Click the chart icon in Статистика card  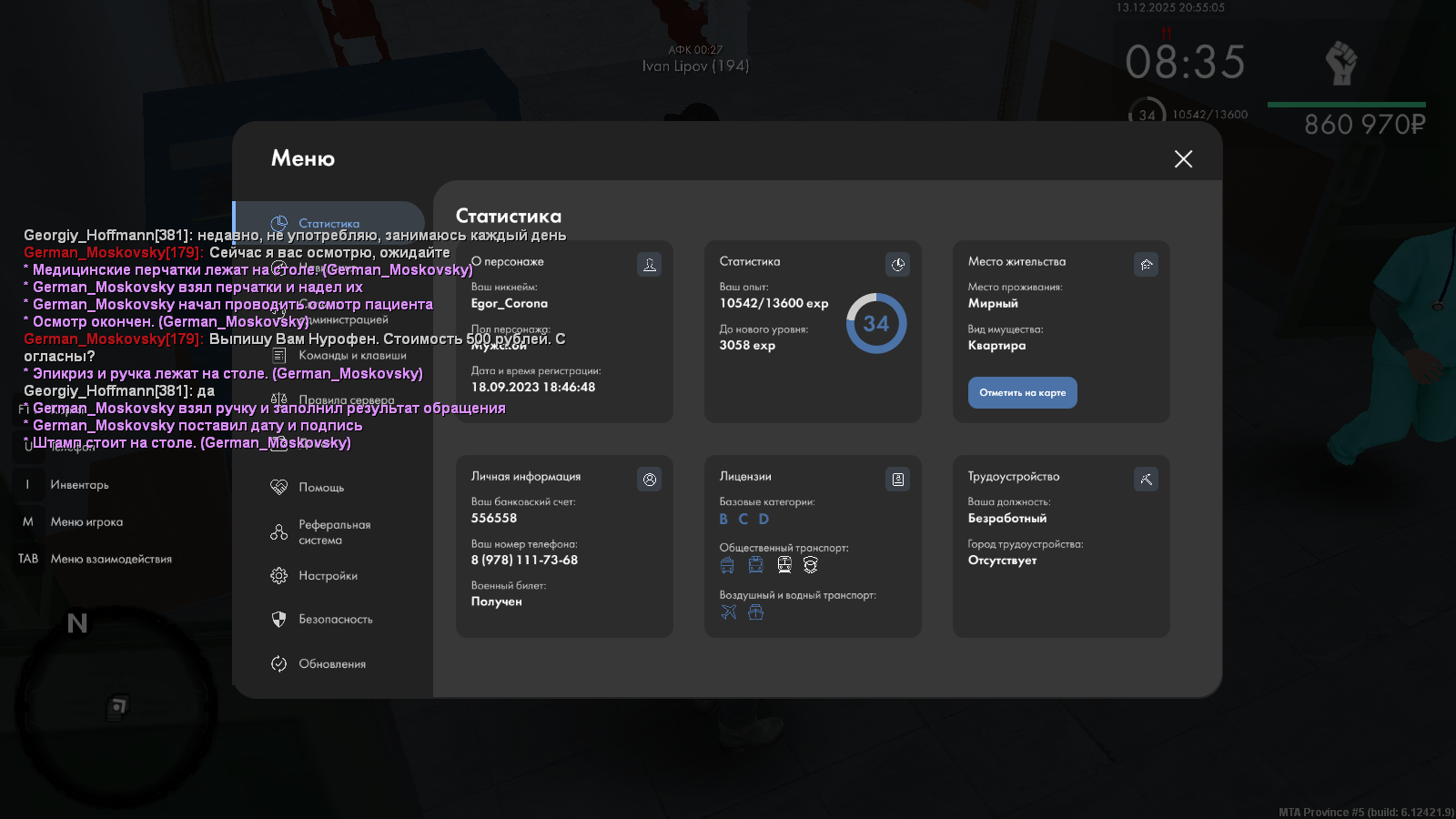897,265
